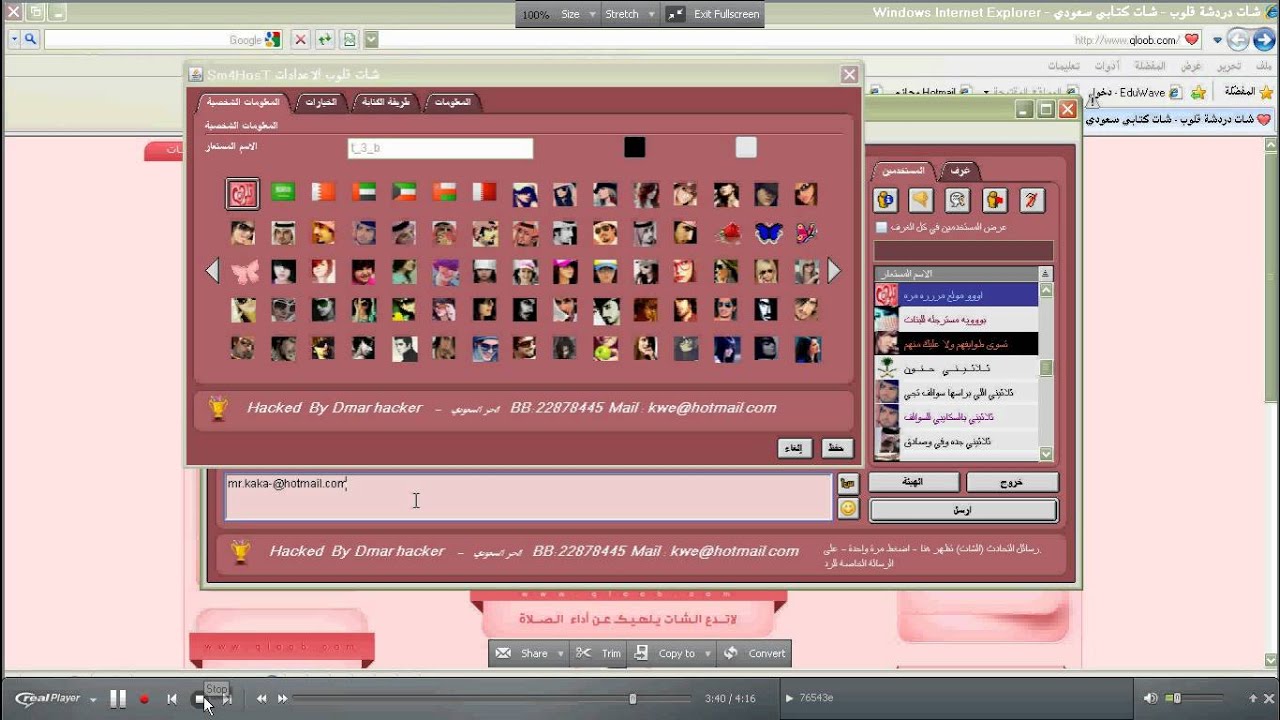Click the RealPlayer fast forward button

coord(283,699)
